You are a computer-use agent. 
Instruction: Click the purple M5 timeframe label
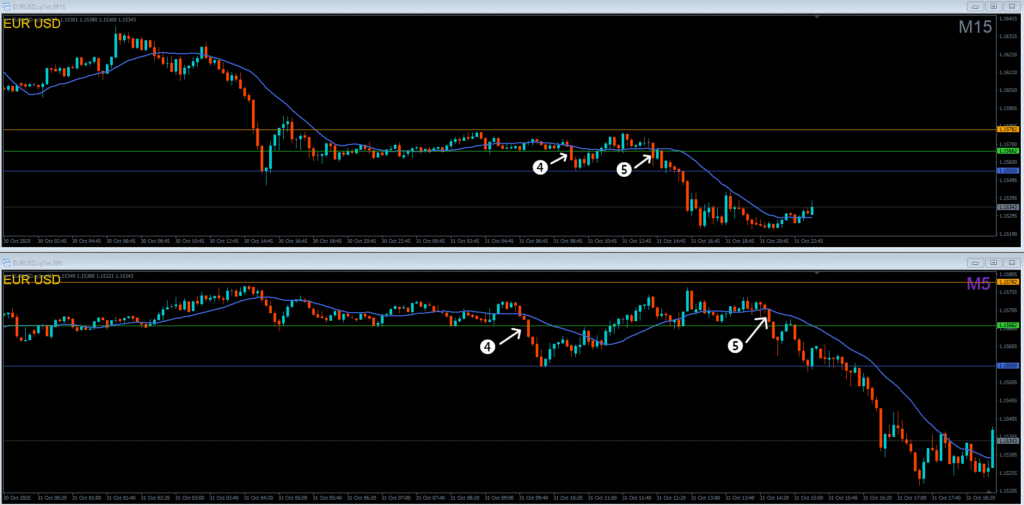pyautogui.click(x=979, y=285)
